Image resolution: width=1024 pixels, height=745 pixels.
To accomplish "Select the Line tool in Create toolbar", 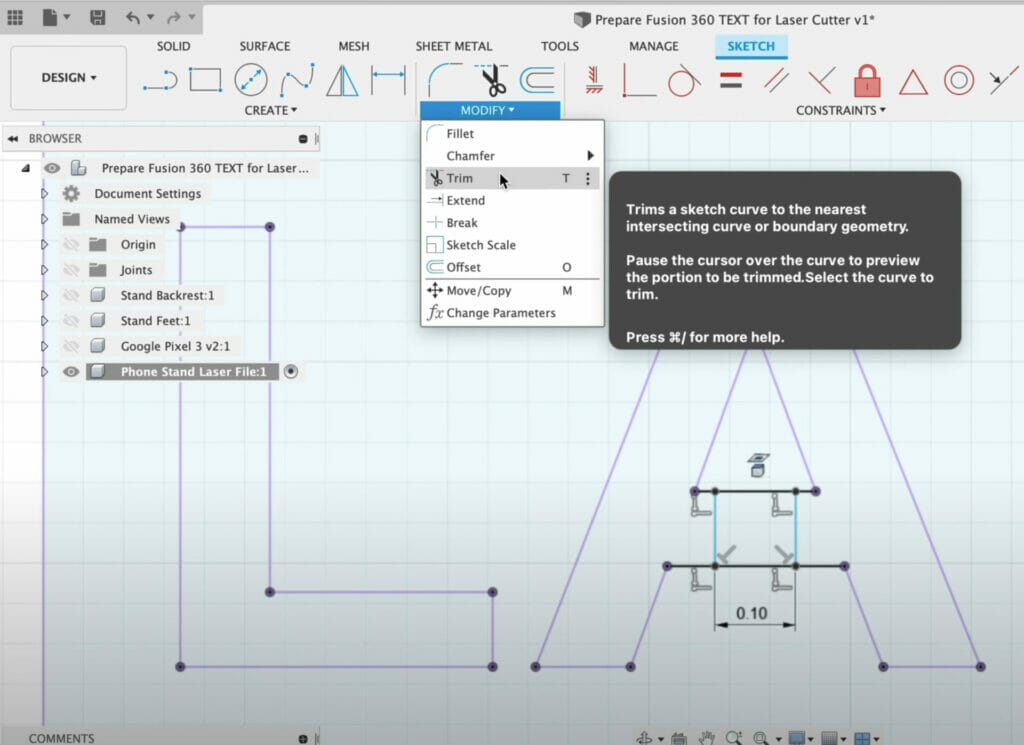I will click(x=160, y=80).
